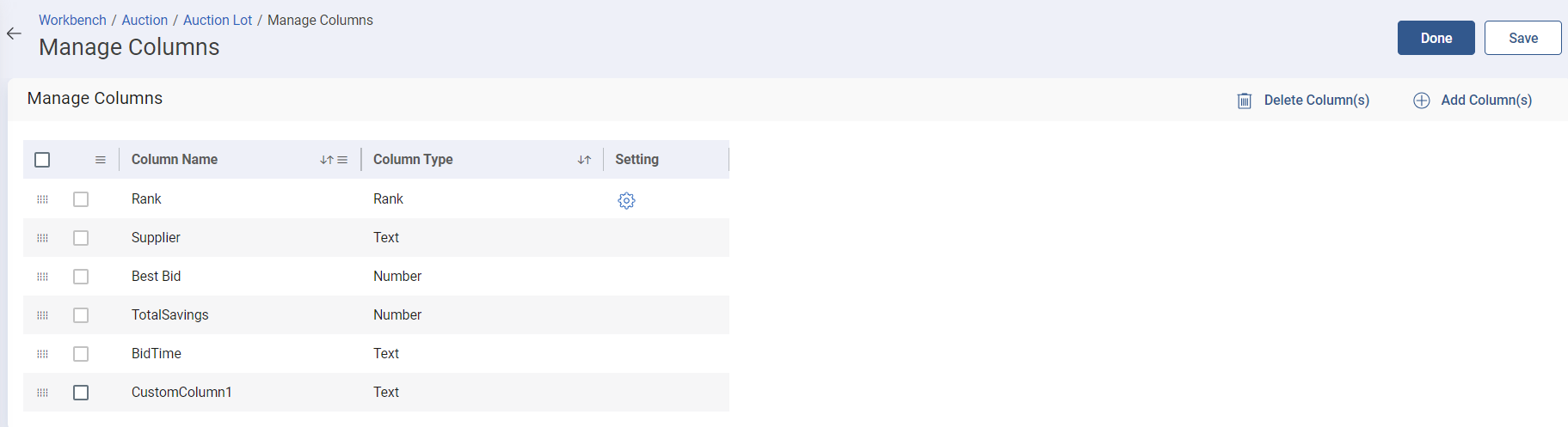Click the Save button
The width and height of the screenshot is (1568, 427).
pyautogui.click(x=1522, y=38)
